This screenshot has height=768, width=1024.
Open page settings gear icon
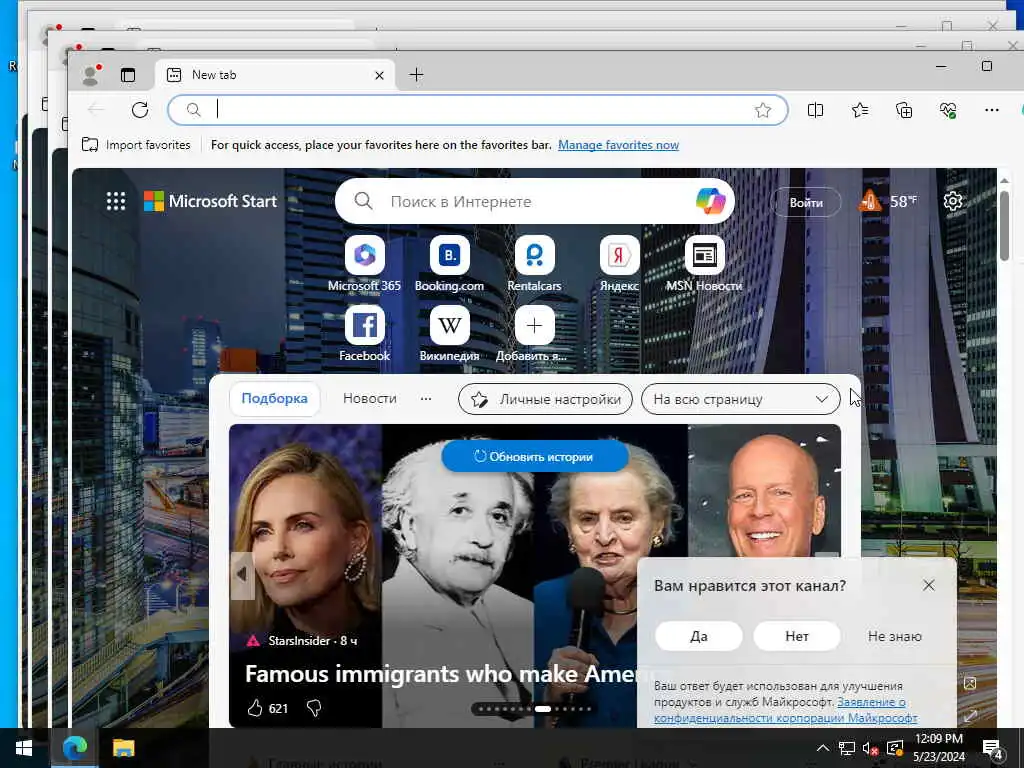pos(953,201)
